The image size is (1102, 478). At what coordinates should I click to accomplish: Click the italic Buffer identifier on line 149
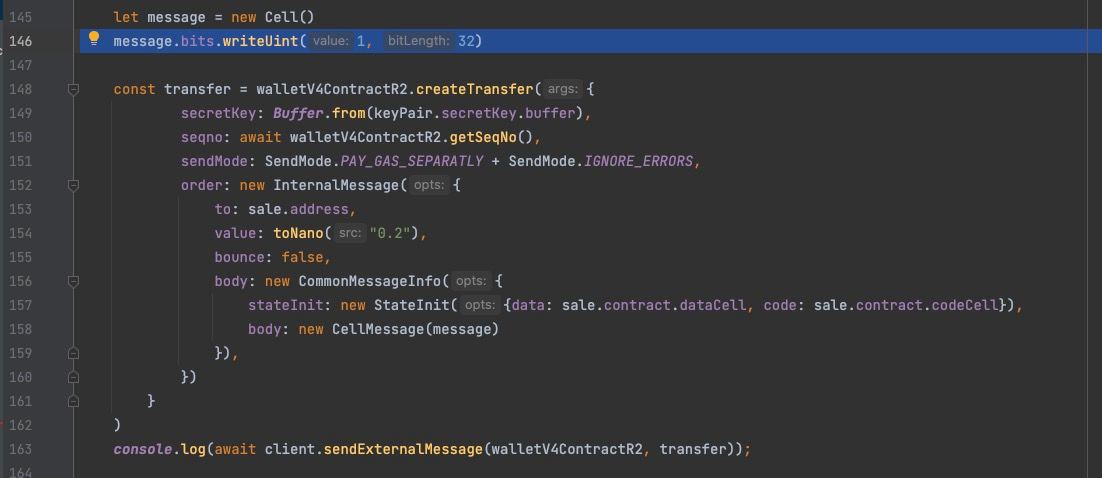pyautogui.click(x=299, y=113)
